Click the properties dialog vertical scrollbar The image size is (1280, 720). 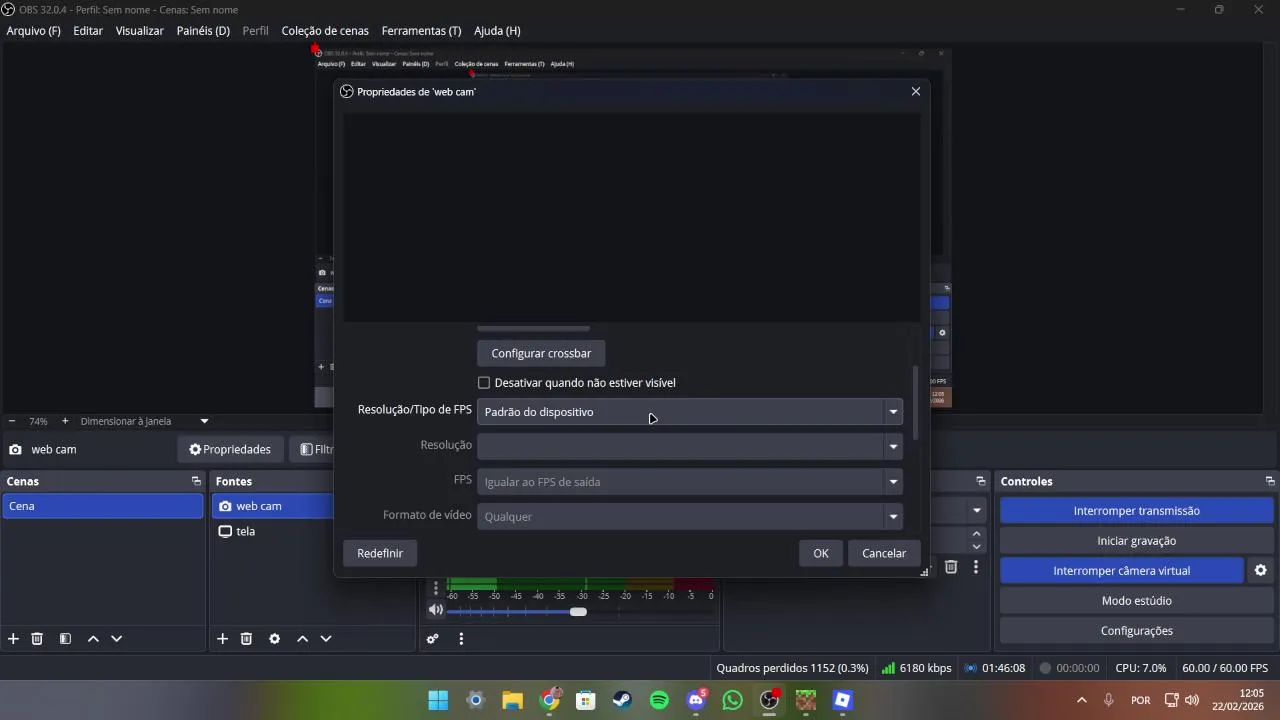pyautogui.click(x=916, y=402)
